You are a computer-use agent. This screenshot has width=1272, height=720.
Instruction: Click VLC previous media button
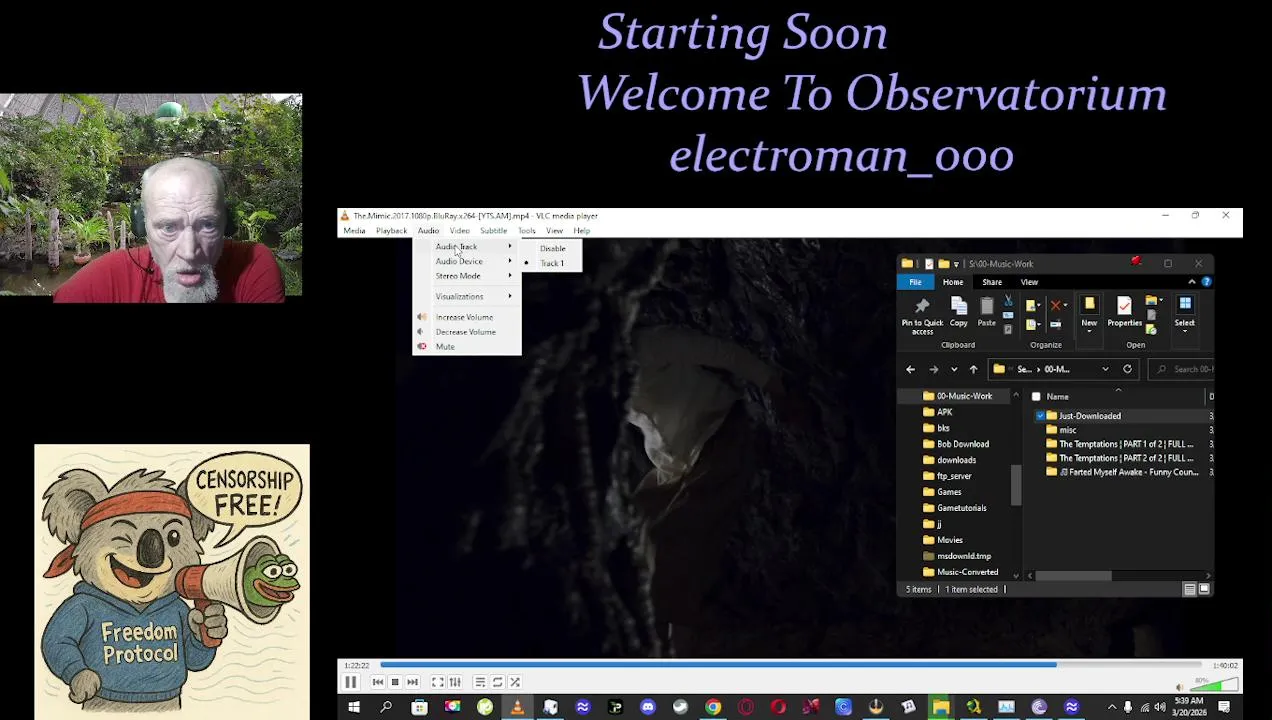[378, 682]
